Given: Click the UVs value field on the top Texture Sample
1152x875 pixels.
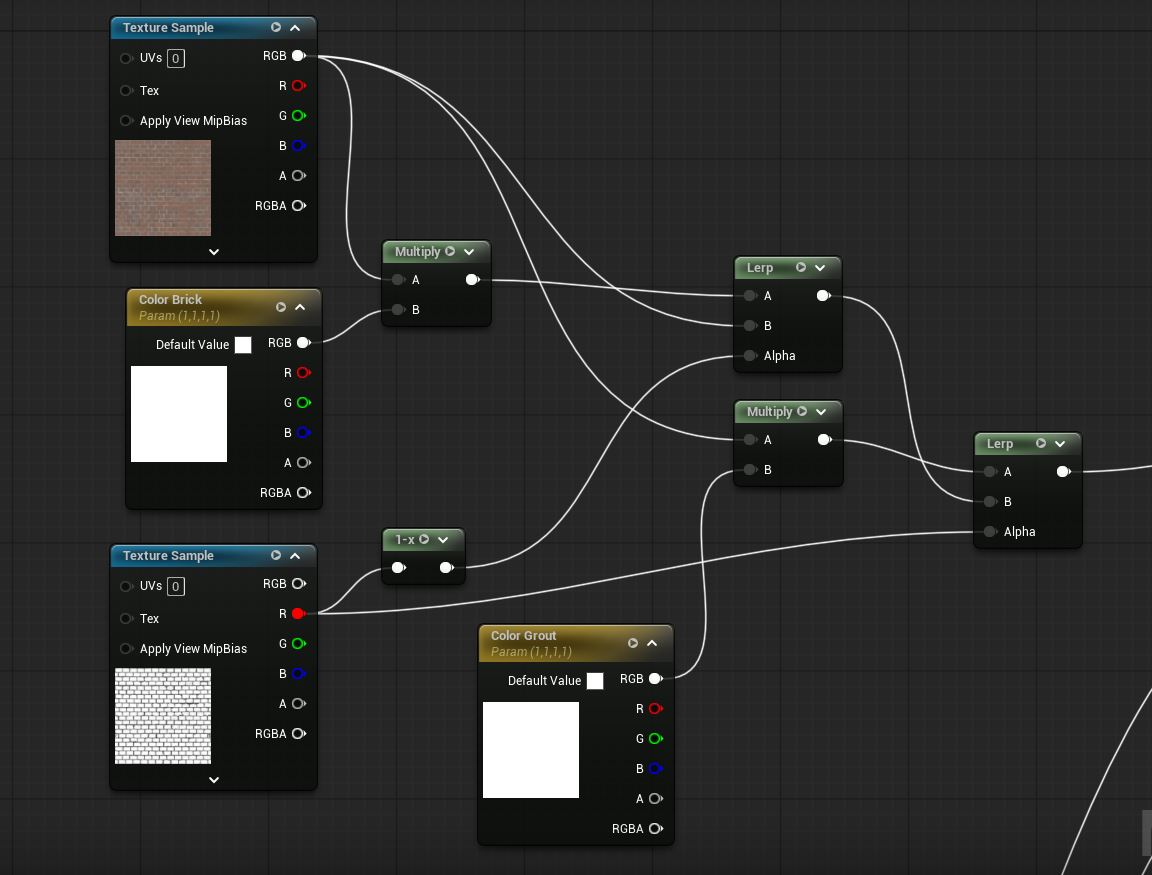Looking at the screenshot, I should click(x=175, y=58).
